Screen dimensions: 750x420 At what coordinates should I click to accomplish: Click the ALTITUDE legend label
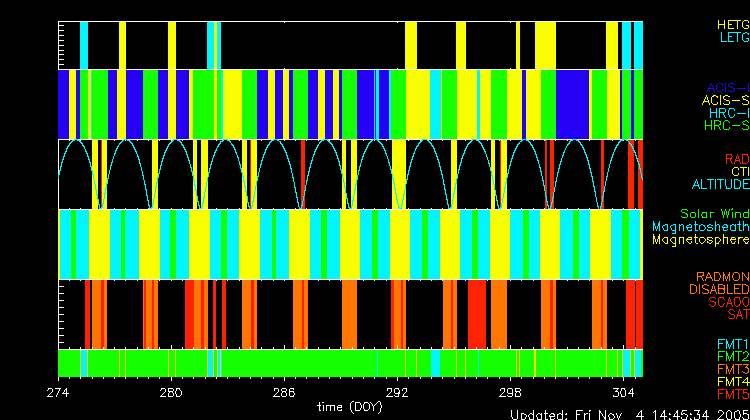pyautogui.click(x=720, y=185)
